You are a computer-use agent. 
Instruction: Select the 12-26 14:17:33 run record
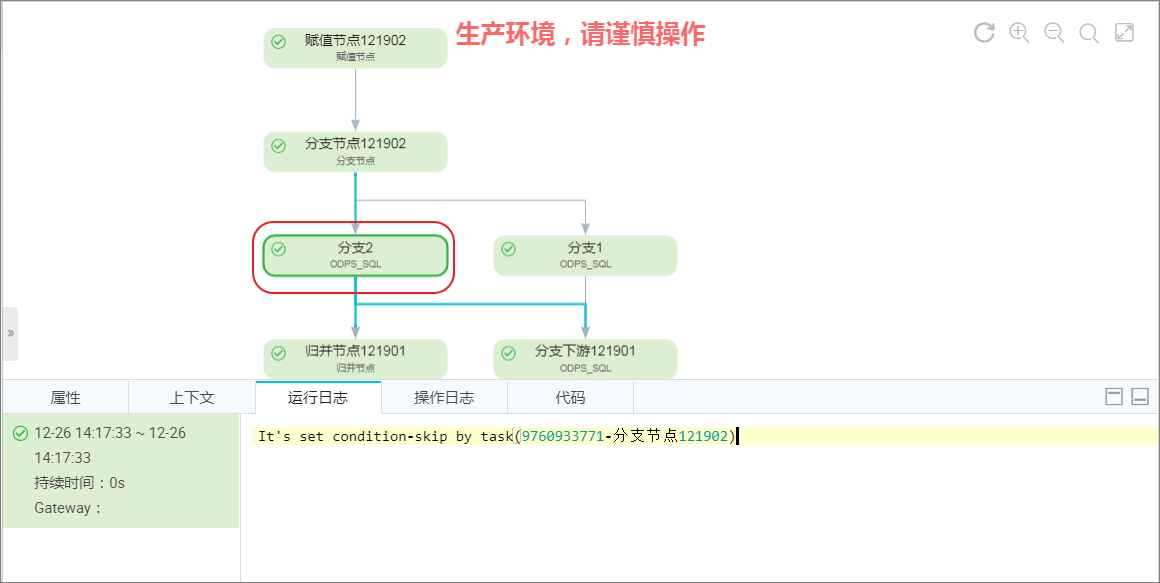click(121, 471)
